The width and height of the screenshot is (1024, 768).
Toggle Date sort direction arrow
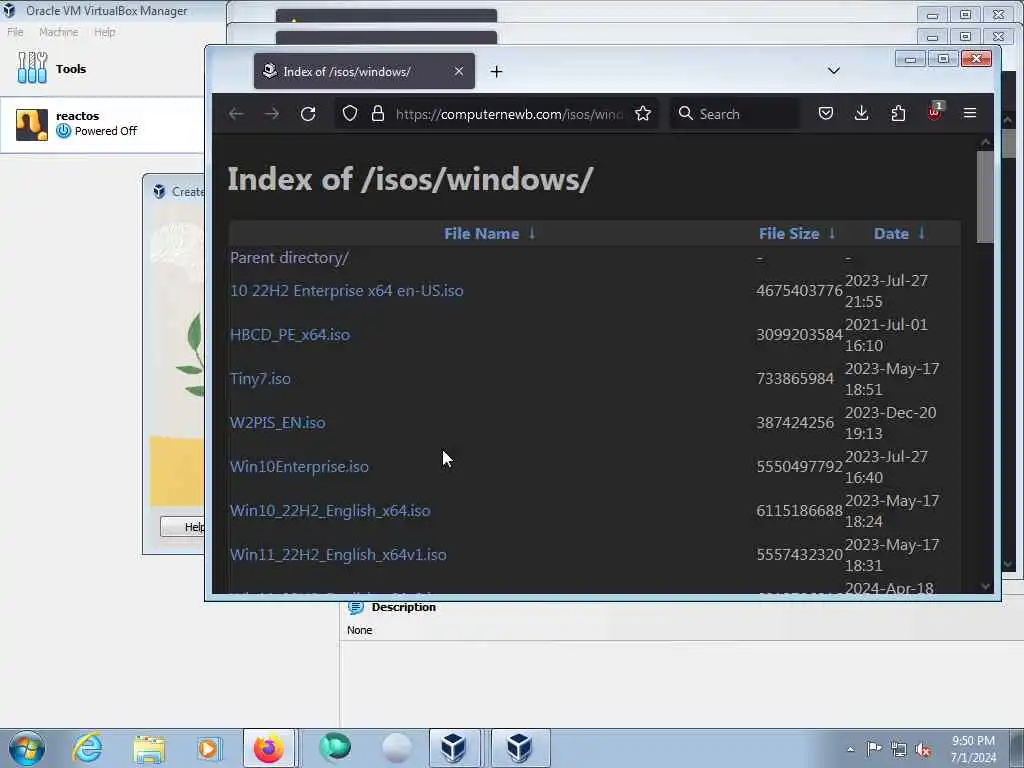(921, 233)
